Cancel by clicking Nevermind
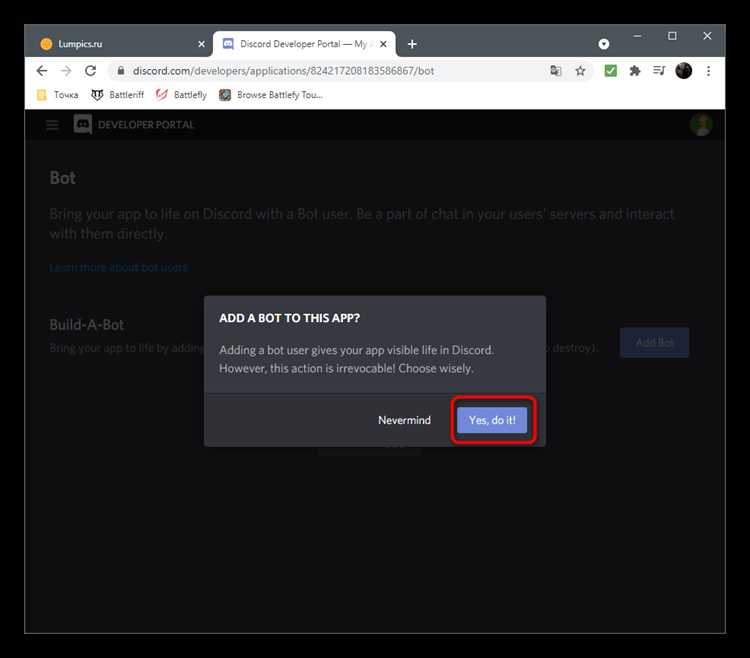 click(404, 420)
